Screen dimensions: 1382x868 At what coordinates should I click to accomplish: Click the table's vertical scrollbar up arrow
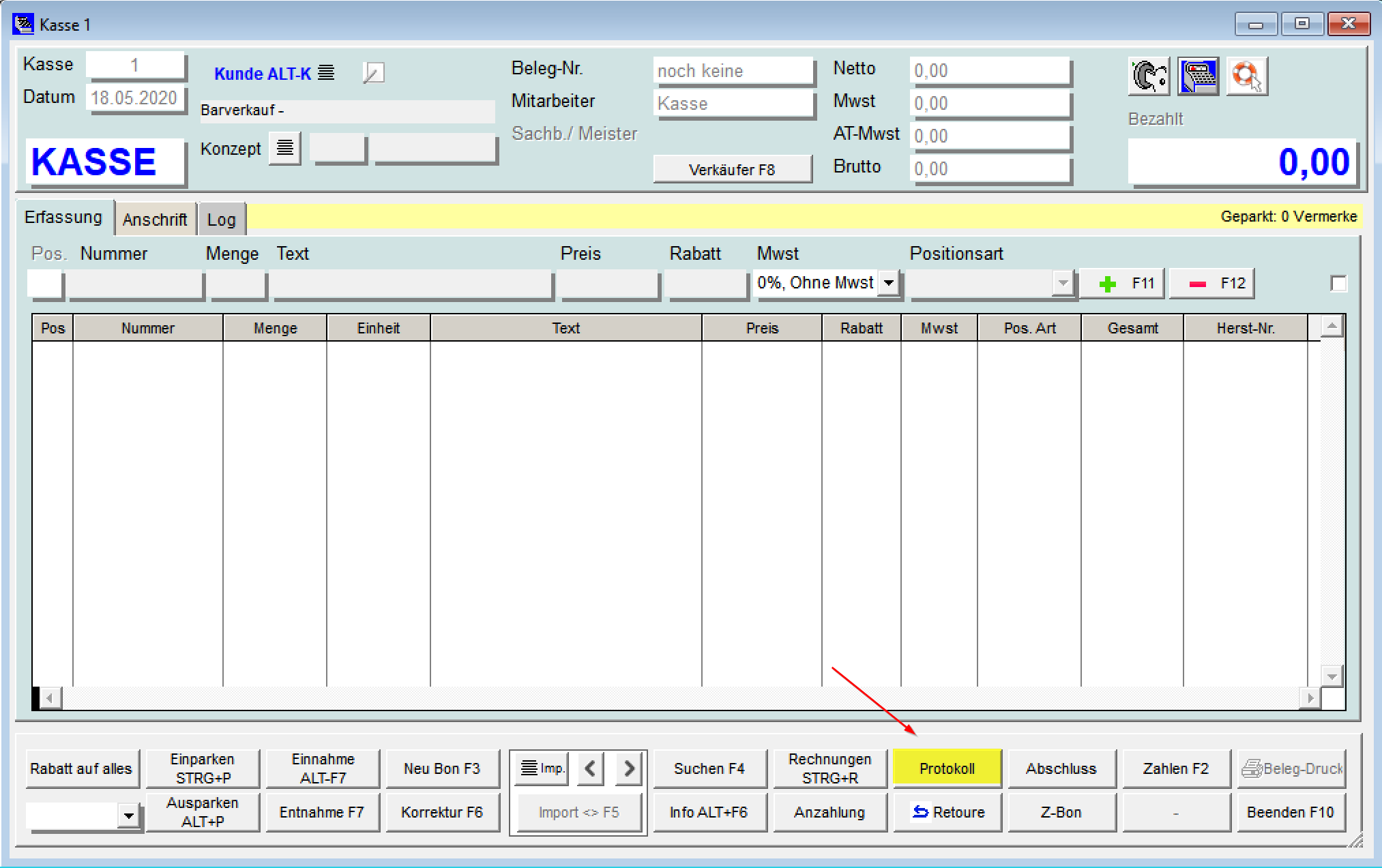tap(1332, 327)
